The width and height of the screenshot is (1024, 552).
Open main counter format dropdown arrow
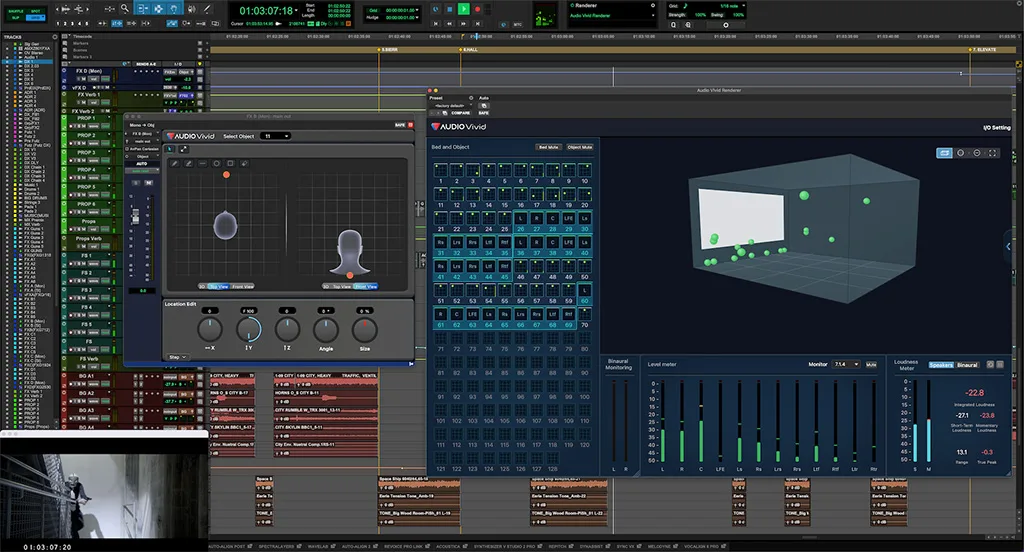296,10
